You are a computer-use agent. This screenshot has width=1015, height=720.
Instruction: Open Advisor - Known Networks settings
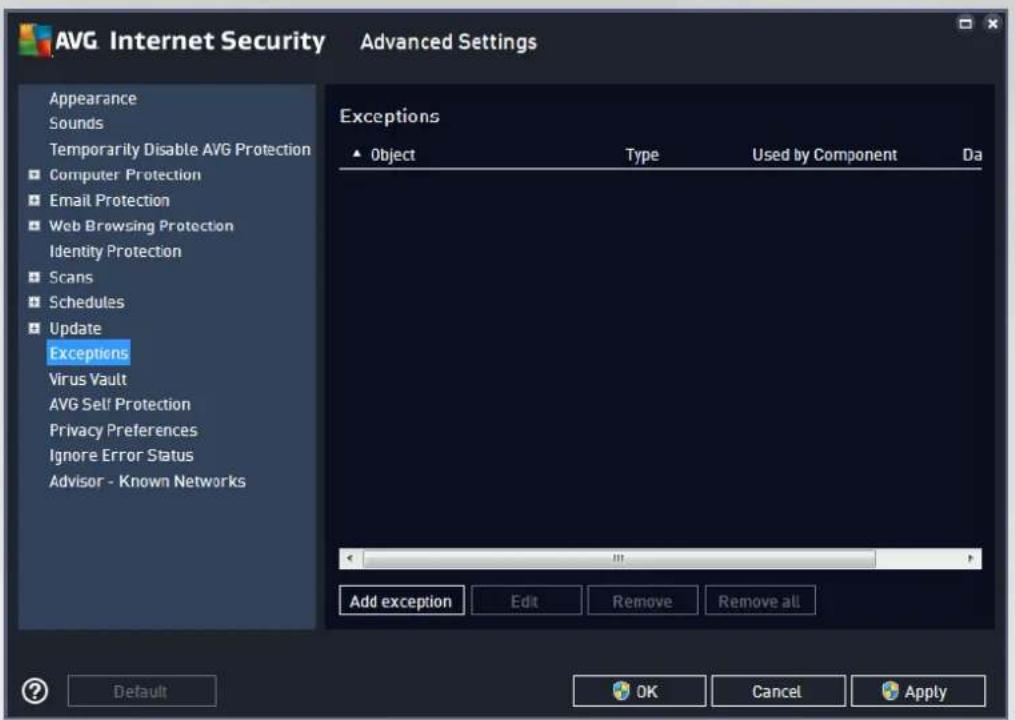click(148, 481)
